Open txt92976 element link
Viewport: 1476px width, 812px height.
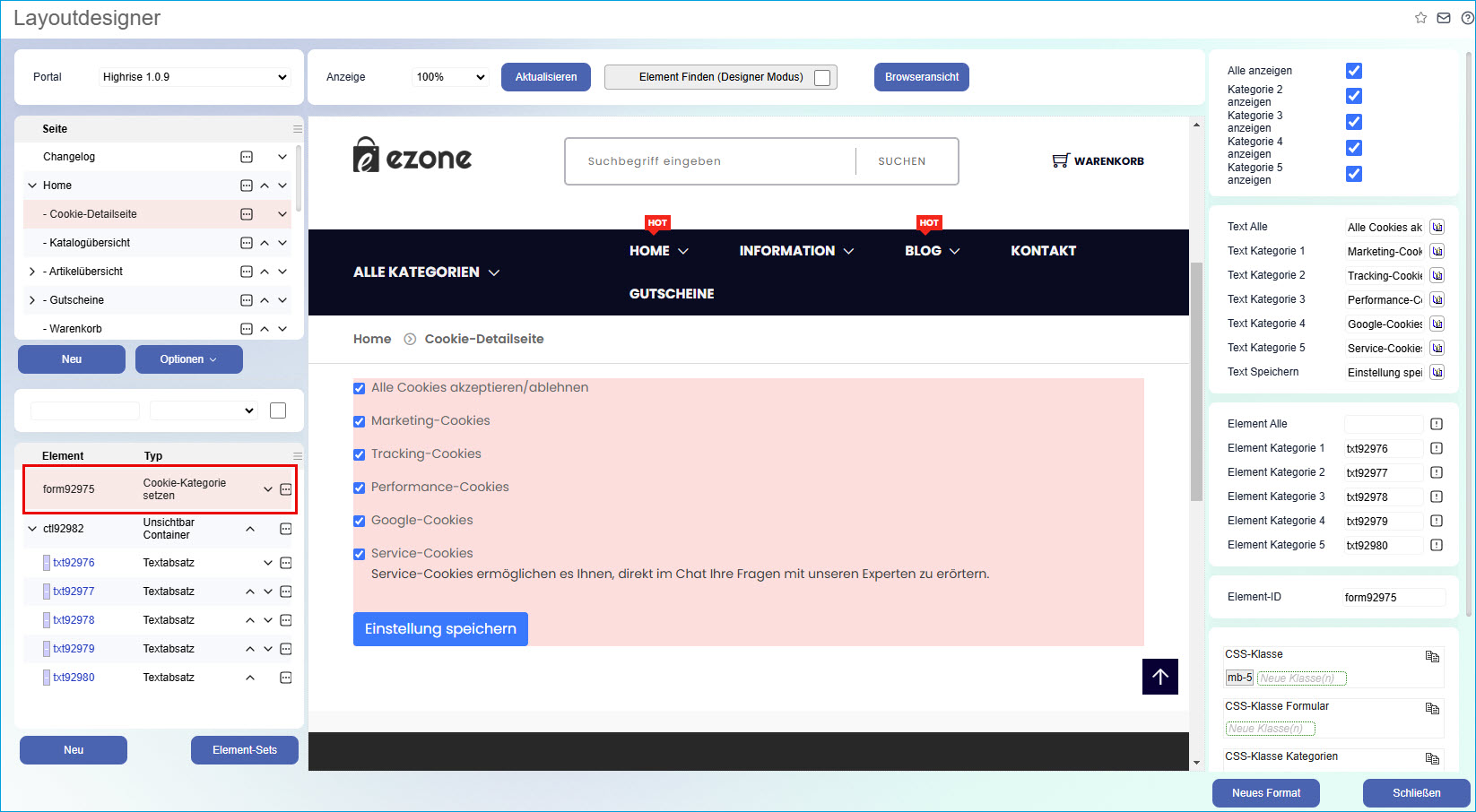click(x=74, y=563)
